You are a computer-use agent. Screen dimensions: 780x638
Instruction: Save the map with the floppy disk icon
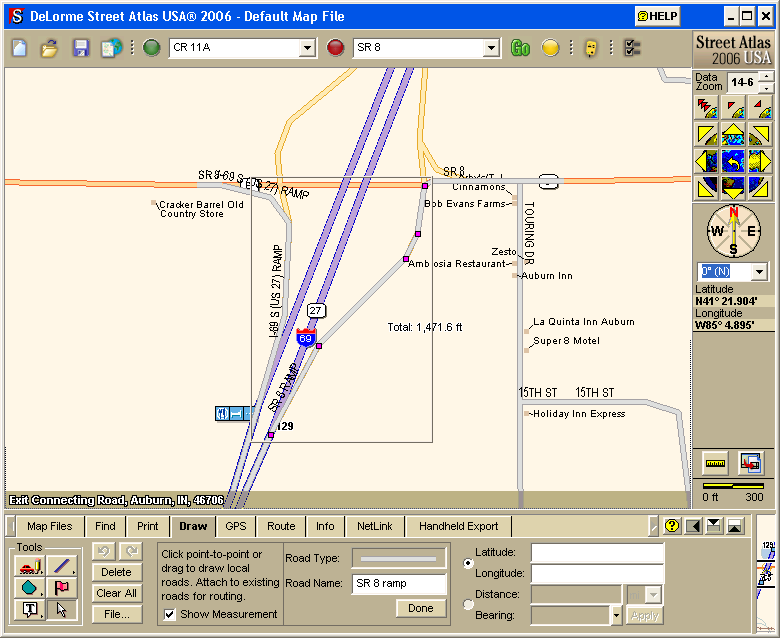tap(81, 48)
